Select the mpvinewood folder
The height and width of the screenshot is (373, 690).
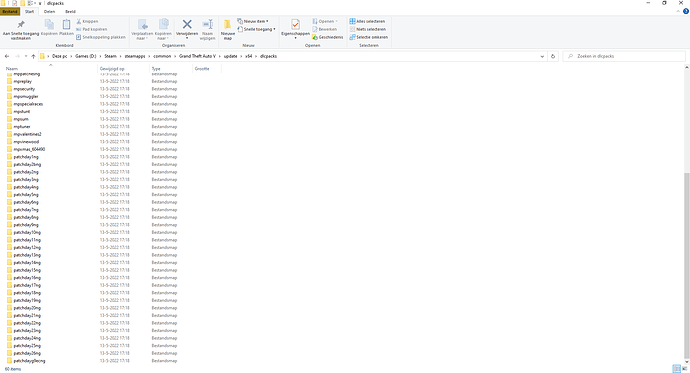(x=26, y=142)
